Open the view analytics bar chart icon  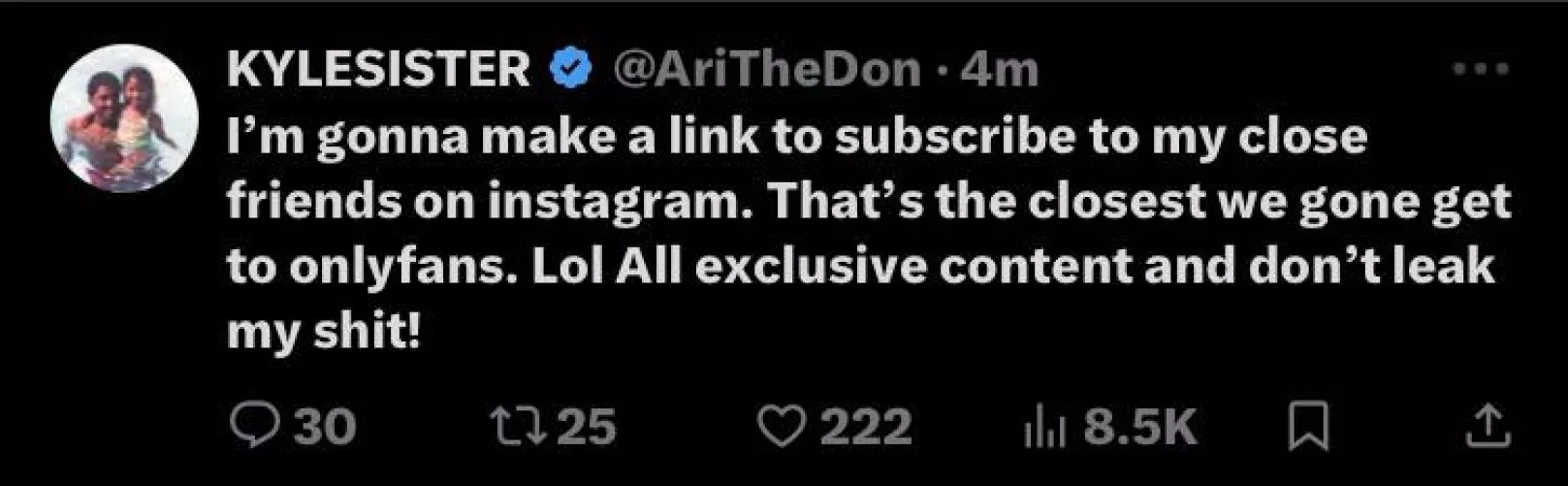pyautogui.click(x=1043, y=428)
